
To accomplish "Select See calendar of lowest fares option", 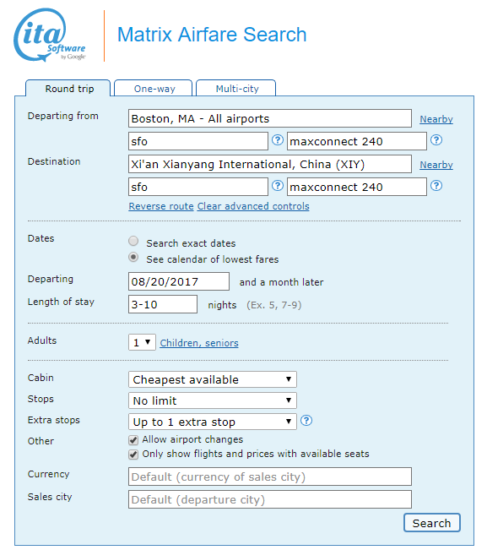I will (133, 257).
